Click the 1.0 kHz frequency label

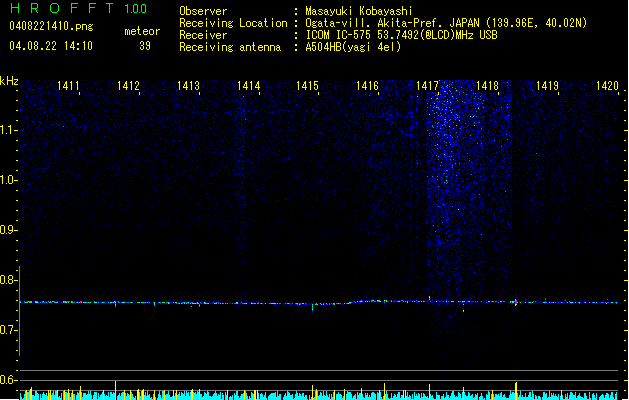click(8, 180)
